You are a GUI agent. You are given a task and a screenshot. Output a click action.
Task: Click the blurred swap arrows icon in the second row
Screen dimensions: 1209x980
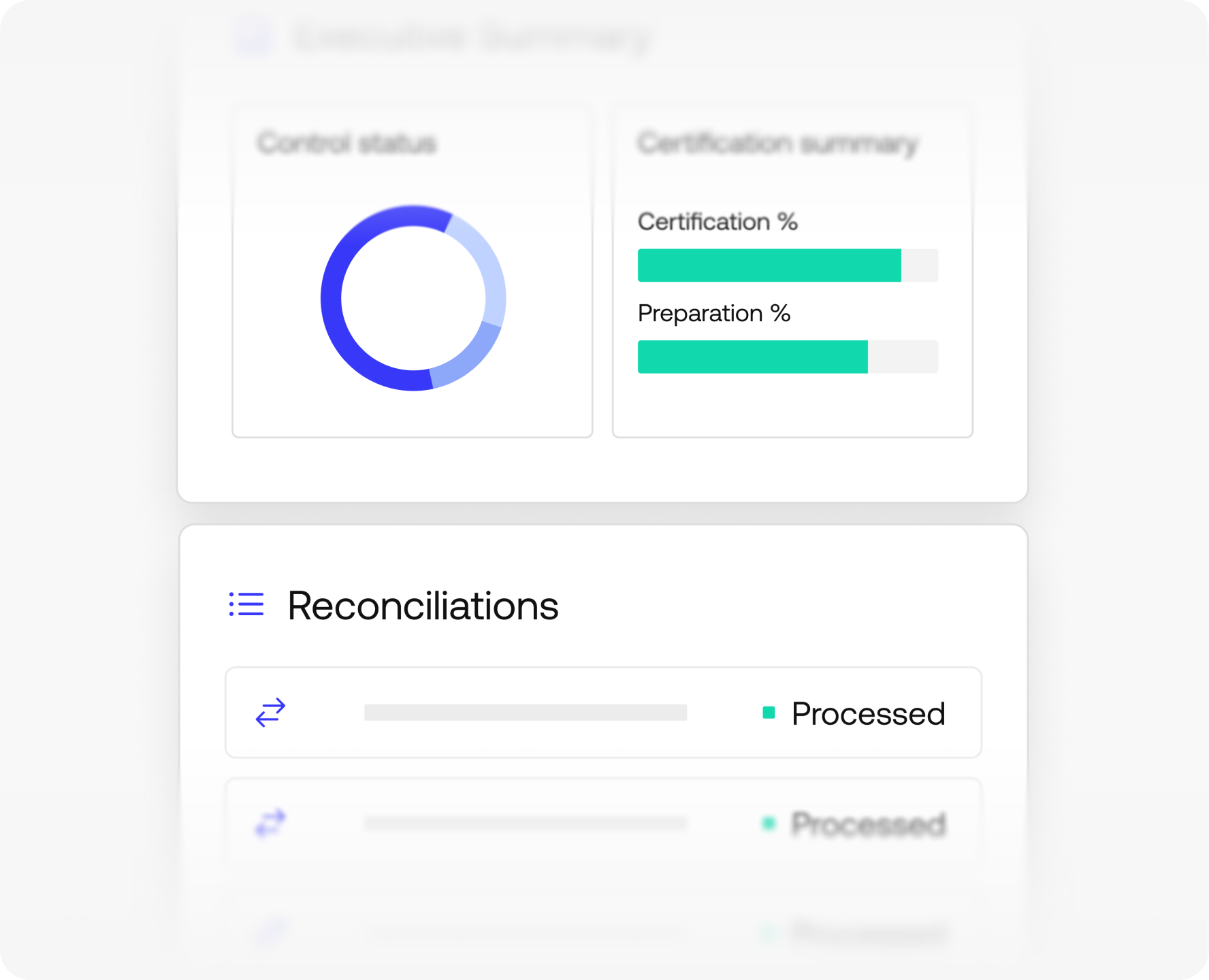click(270, 823)
